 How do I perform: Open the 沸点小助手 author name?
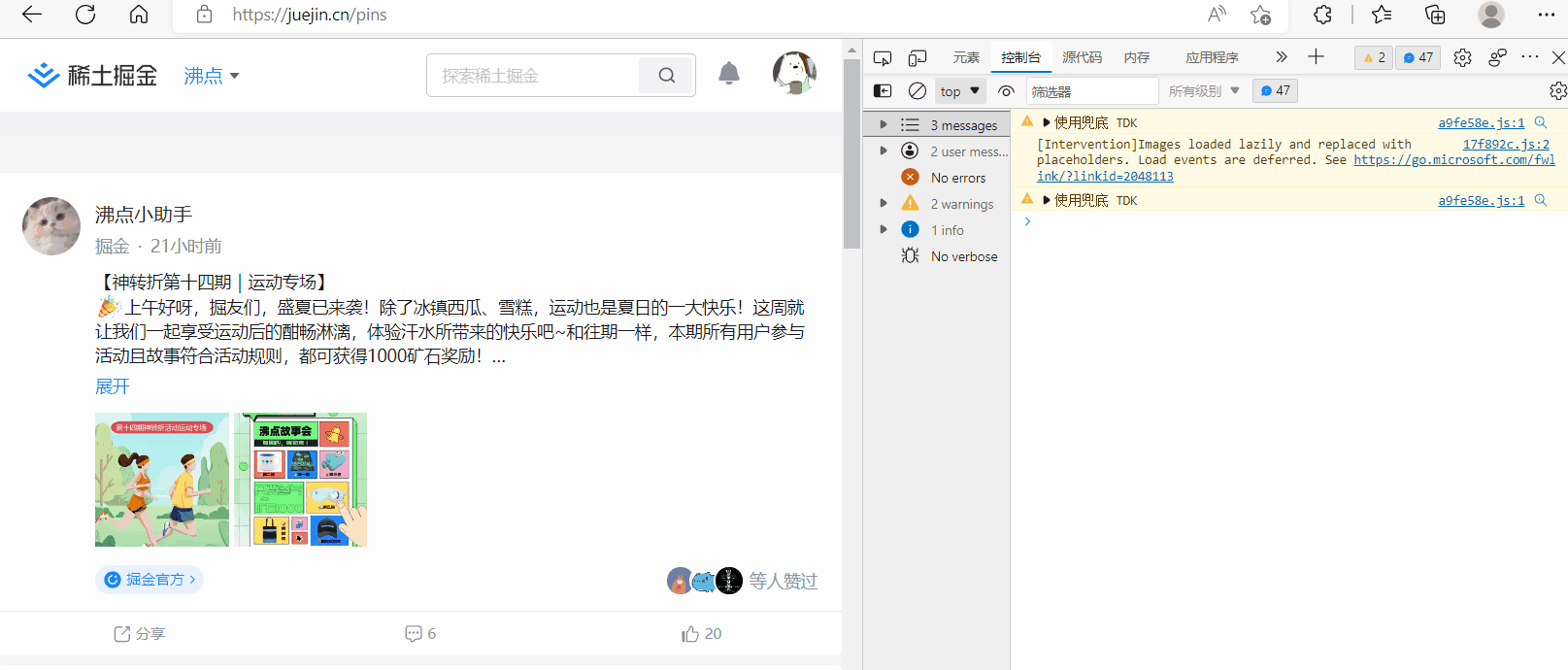click(x=144, y=215)
